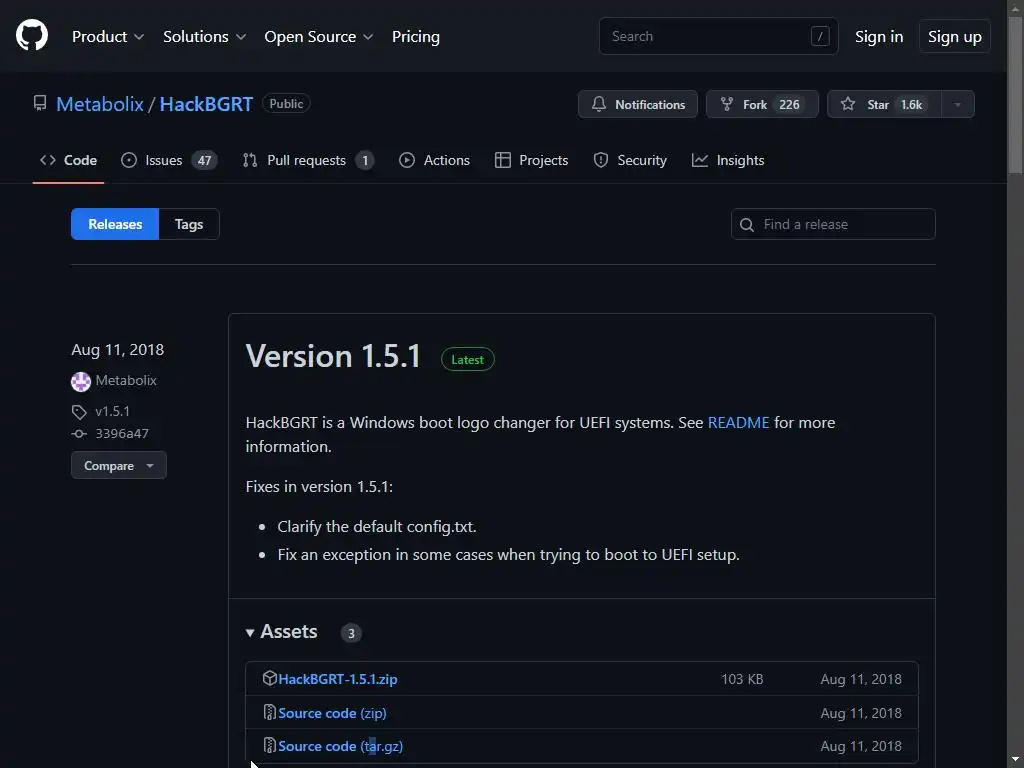1024x768 pixels.
Task: Open the Open Source dropdown
Action: [x=319, y=37]
